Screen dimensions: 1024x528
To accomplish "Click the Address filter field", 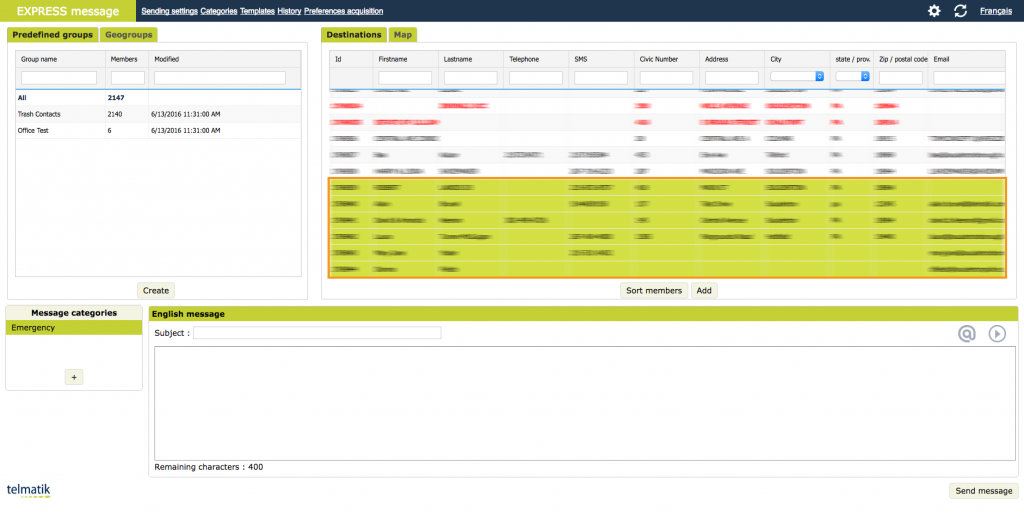I will [731, 78].
